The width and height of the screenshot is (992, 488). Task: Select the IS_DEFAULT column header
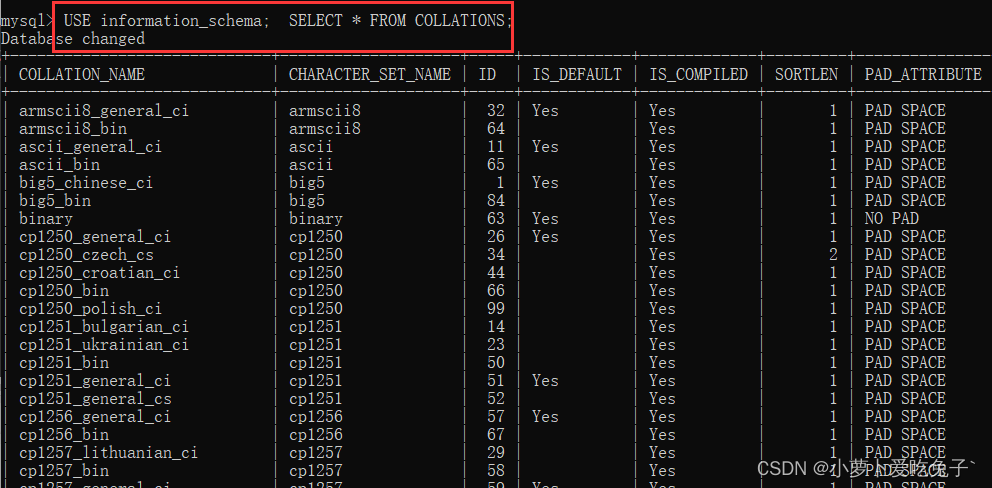[577, 75]
